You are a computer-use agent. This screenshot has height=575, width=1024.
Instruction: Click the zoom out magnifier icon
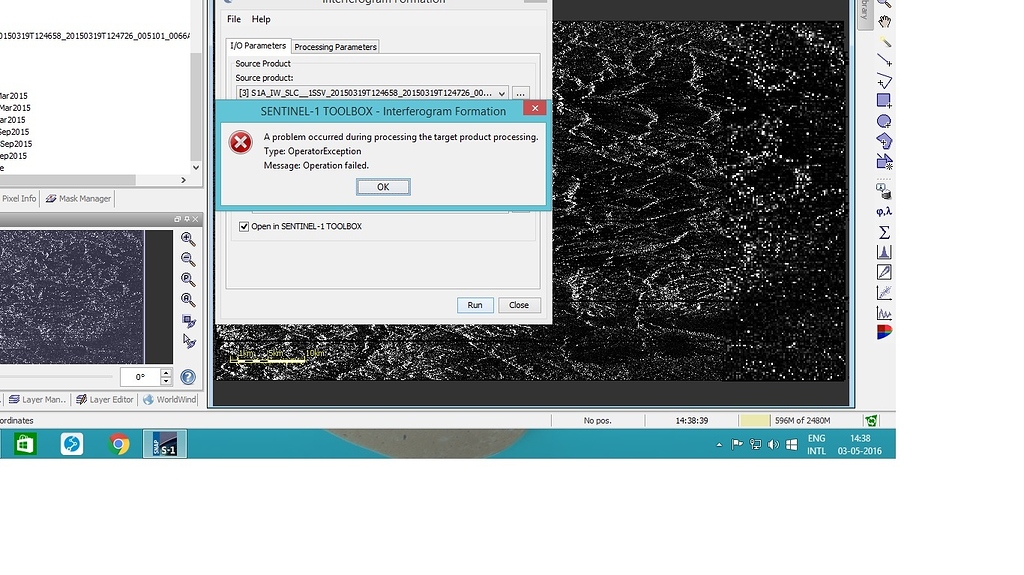click(188, 259)
